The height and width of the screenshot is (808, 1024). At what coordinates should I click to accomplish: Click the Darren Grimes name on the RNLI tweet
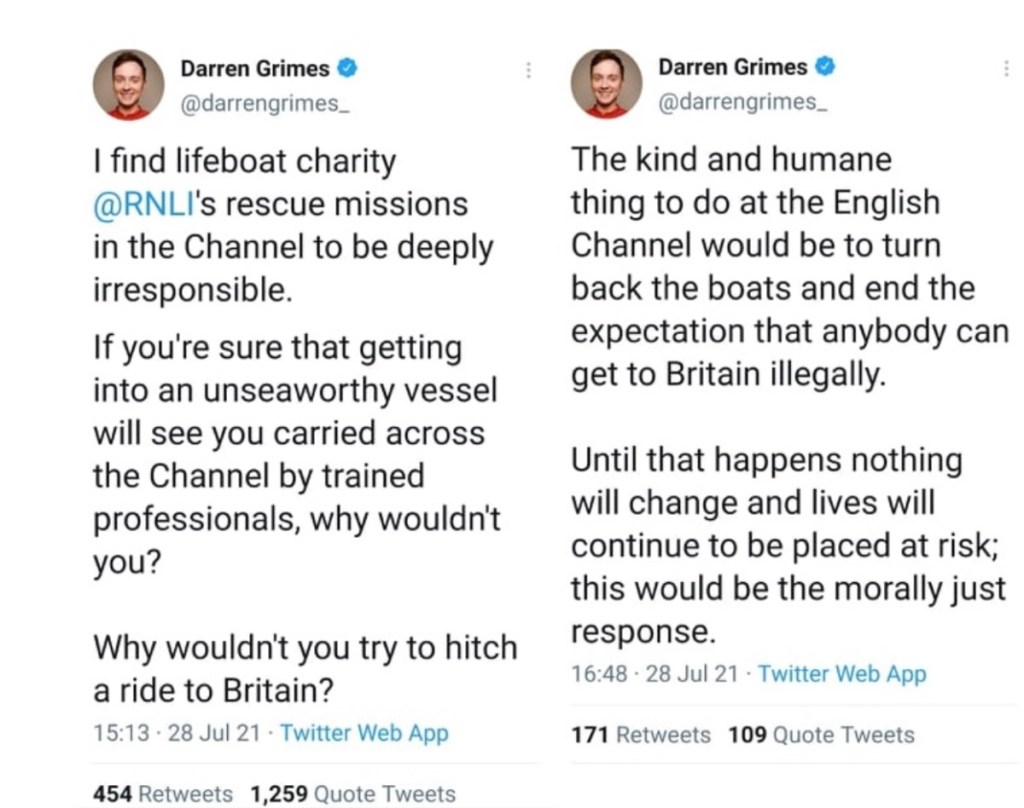(x=255, y=68)
